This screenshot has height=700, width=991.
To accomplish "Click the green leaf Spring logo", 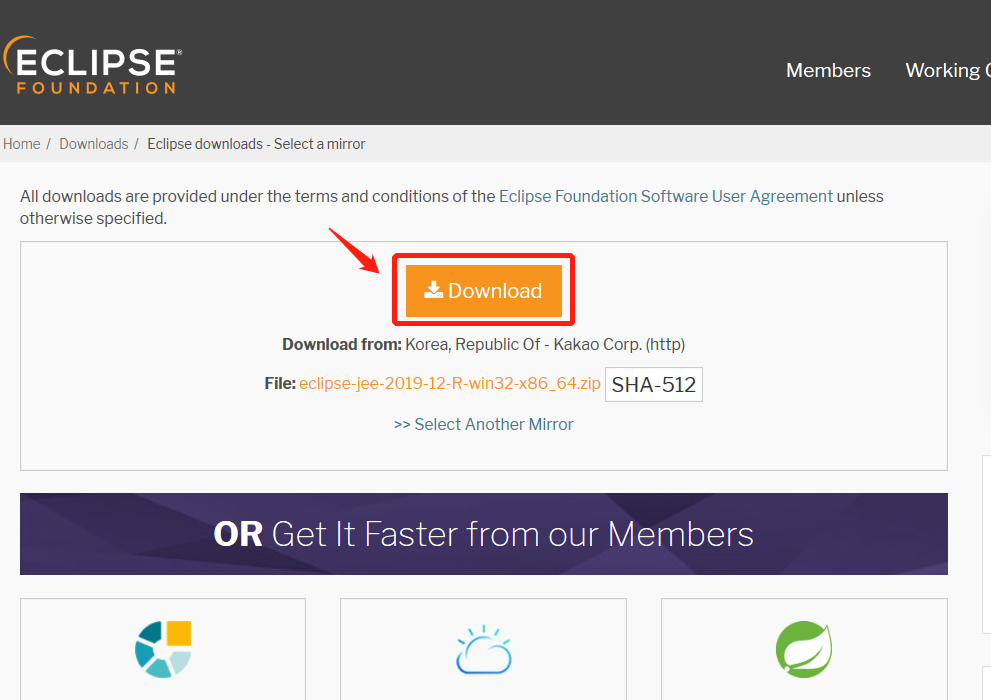I will pos(804,649).
